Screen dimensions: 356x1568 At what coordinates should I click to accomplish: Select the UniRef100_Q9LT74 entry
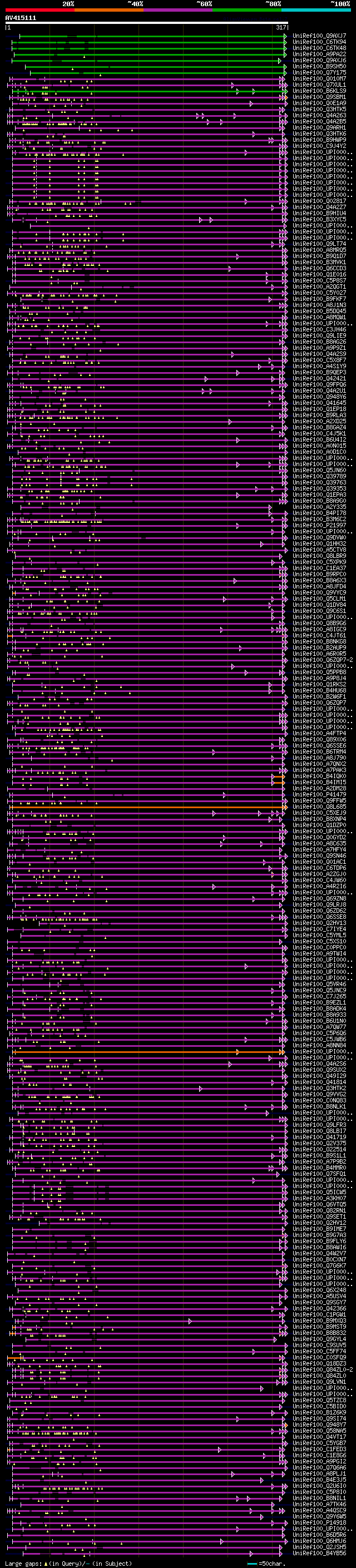click(319, 244)
